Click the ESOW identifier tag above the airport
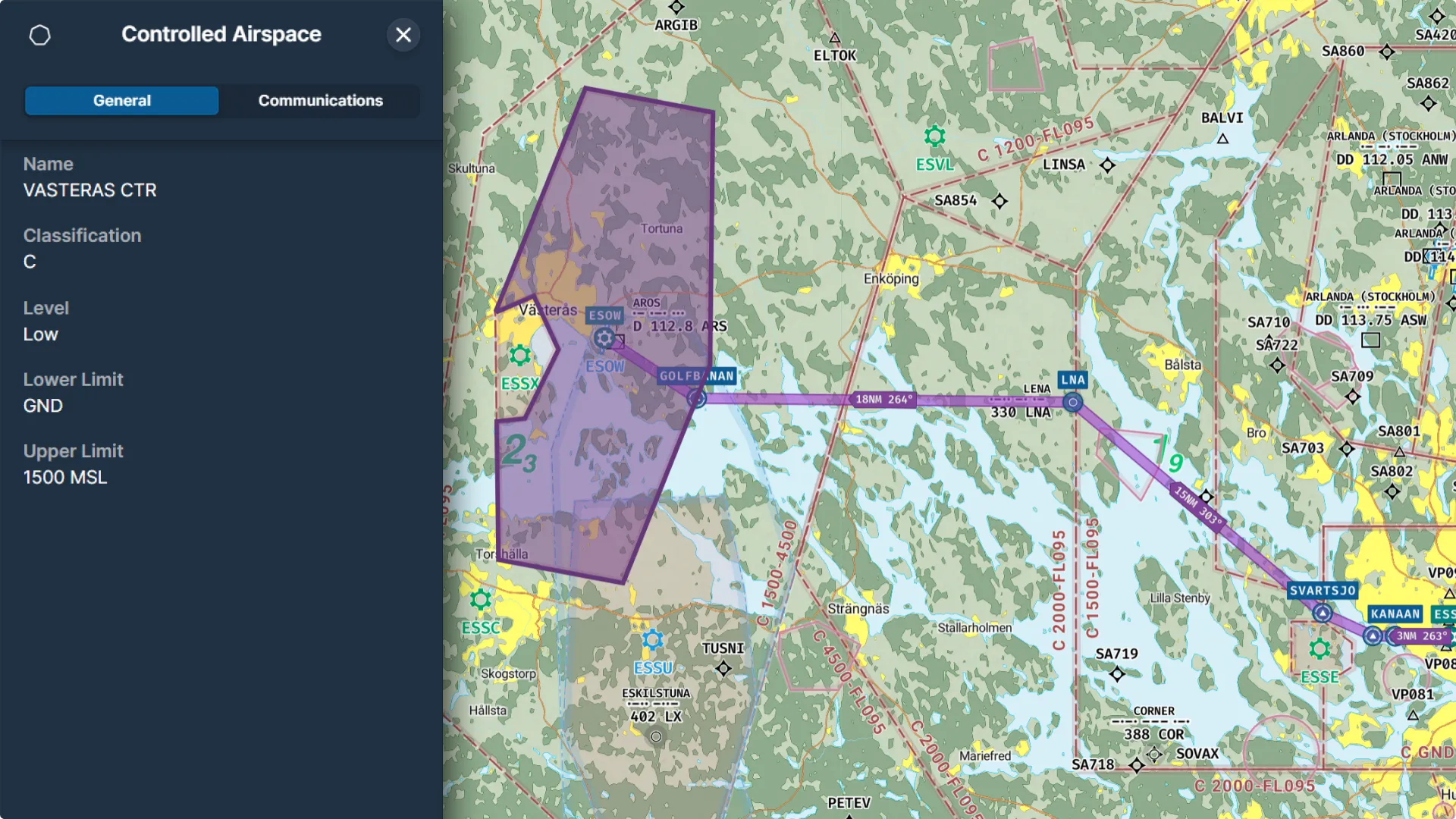The width and height of the screenshot is (1456, 819). (604, 315)
